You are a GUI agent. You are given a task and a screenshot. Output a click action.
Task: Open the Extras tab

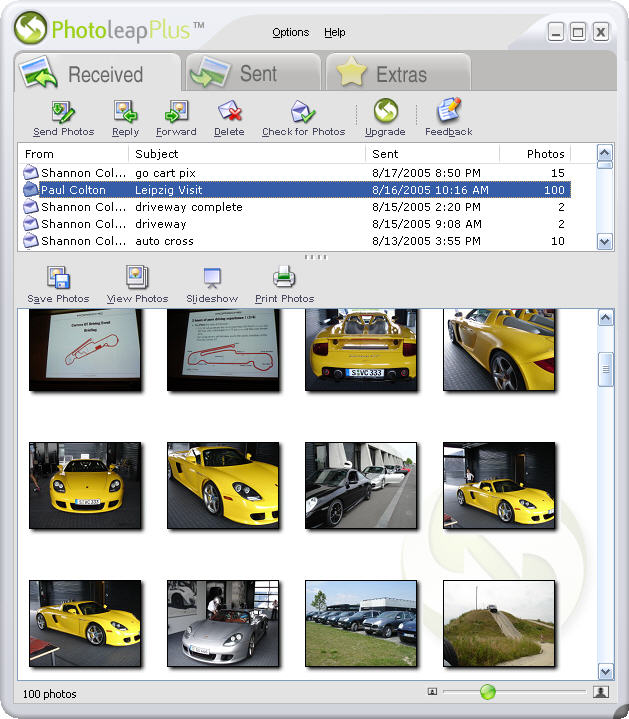398,72
